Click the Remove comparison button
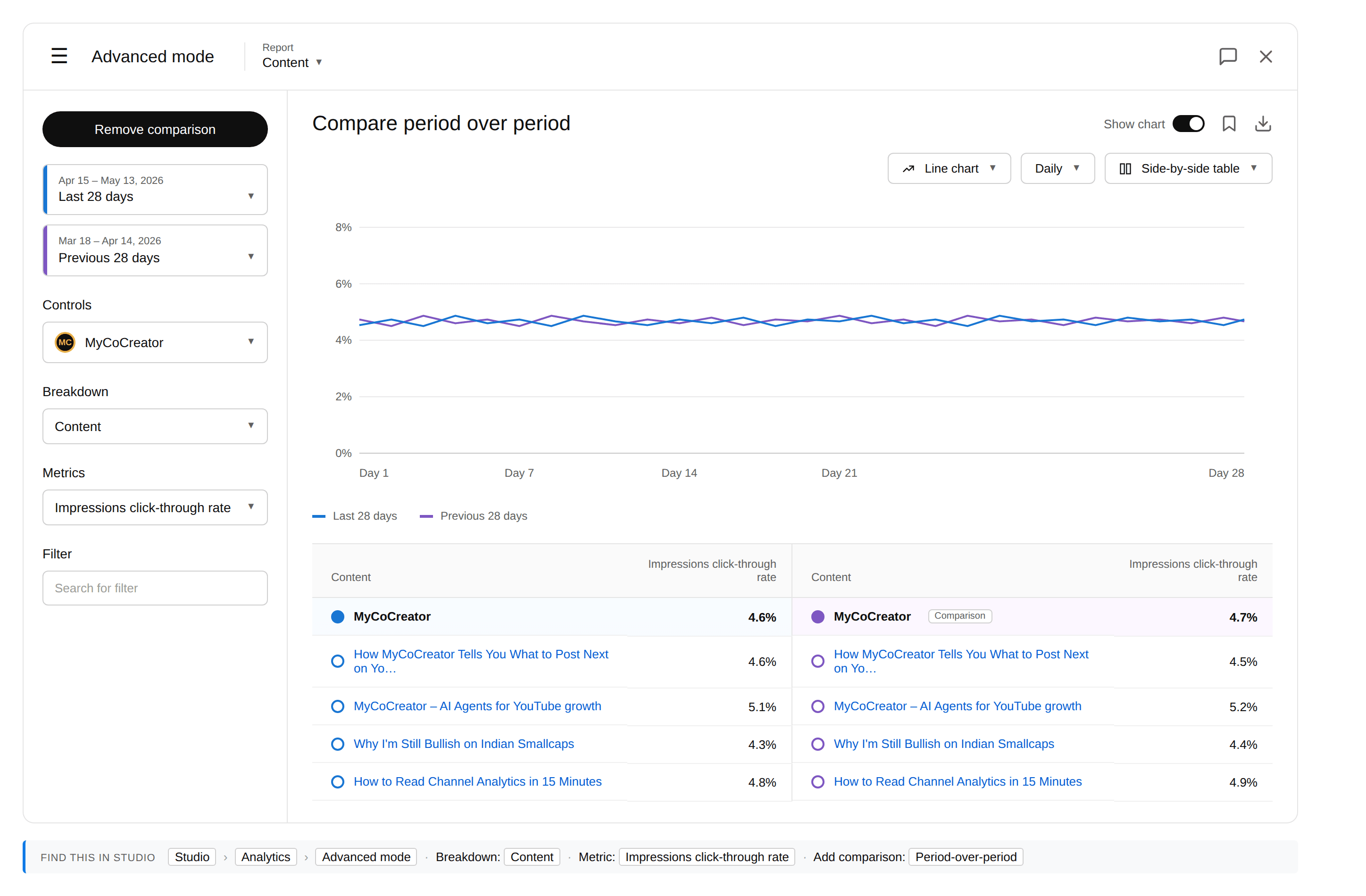Image resolution: width=1366 pixels, height=896 pixels. click(x=155, y=129)
